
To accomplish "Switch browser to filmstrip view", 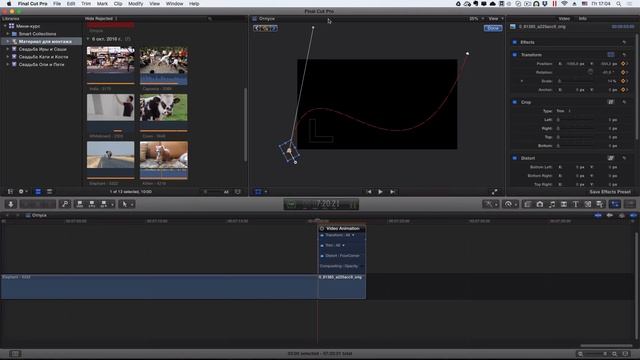I will click(x=38, y=191).
